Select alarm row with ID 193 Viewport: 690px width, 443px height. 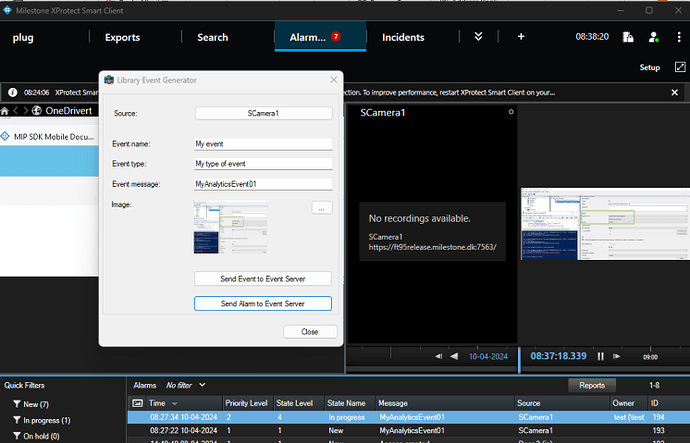point(409,430)
